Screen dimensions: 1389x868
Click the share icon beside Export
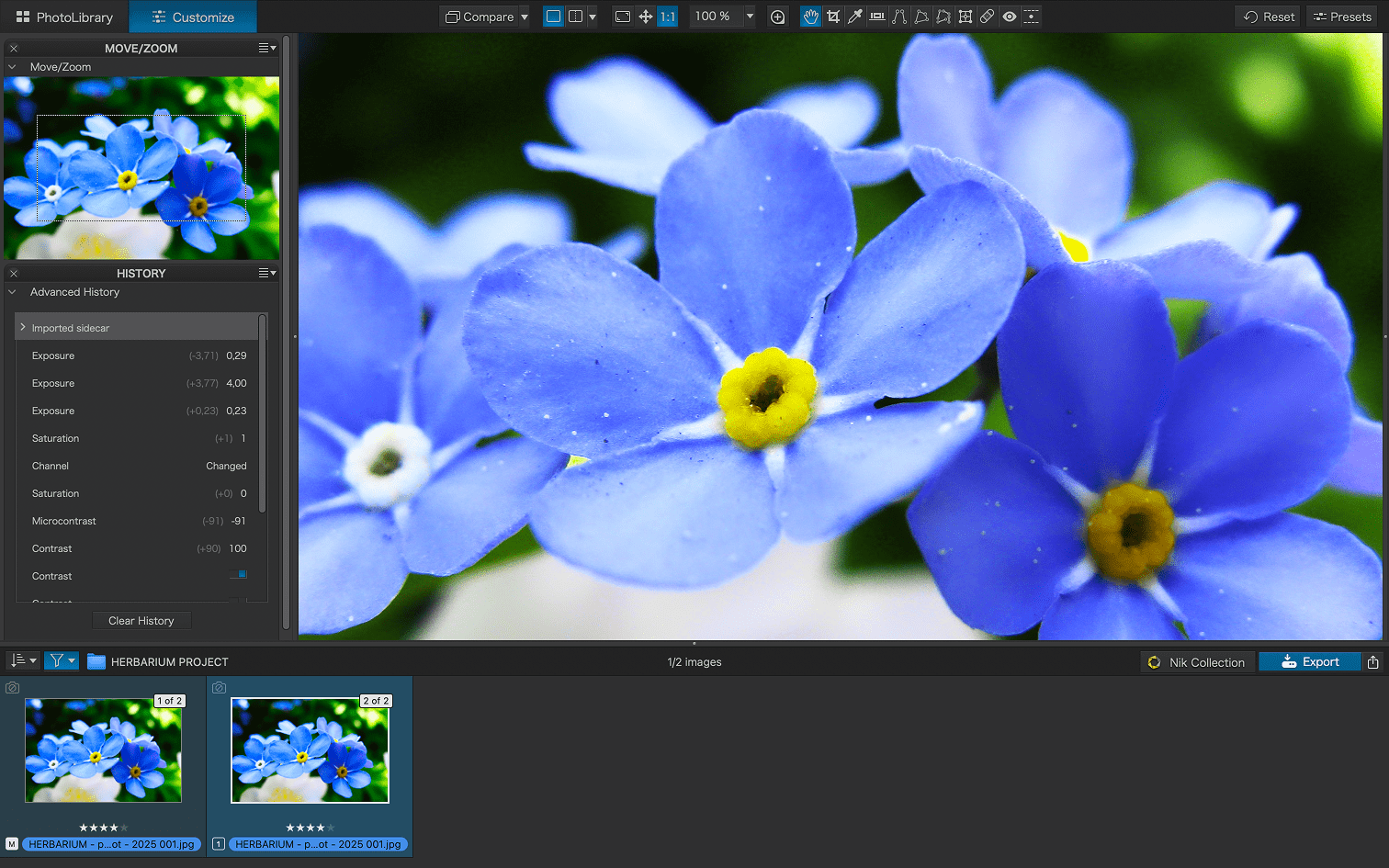coord(1372,661)
